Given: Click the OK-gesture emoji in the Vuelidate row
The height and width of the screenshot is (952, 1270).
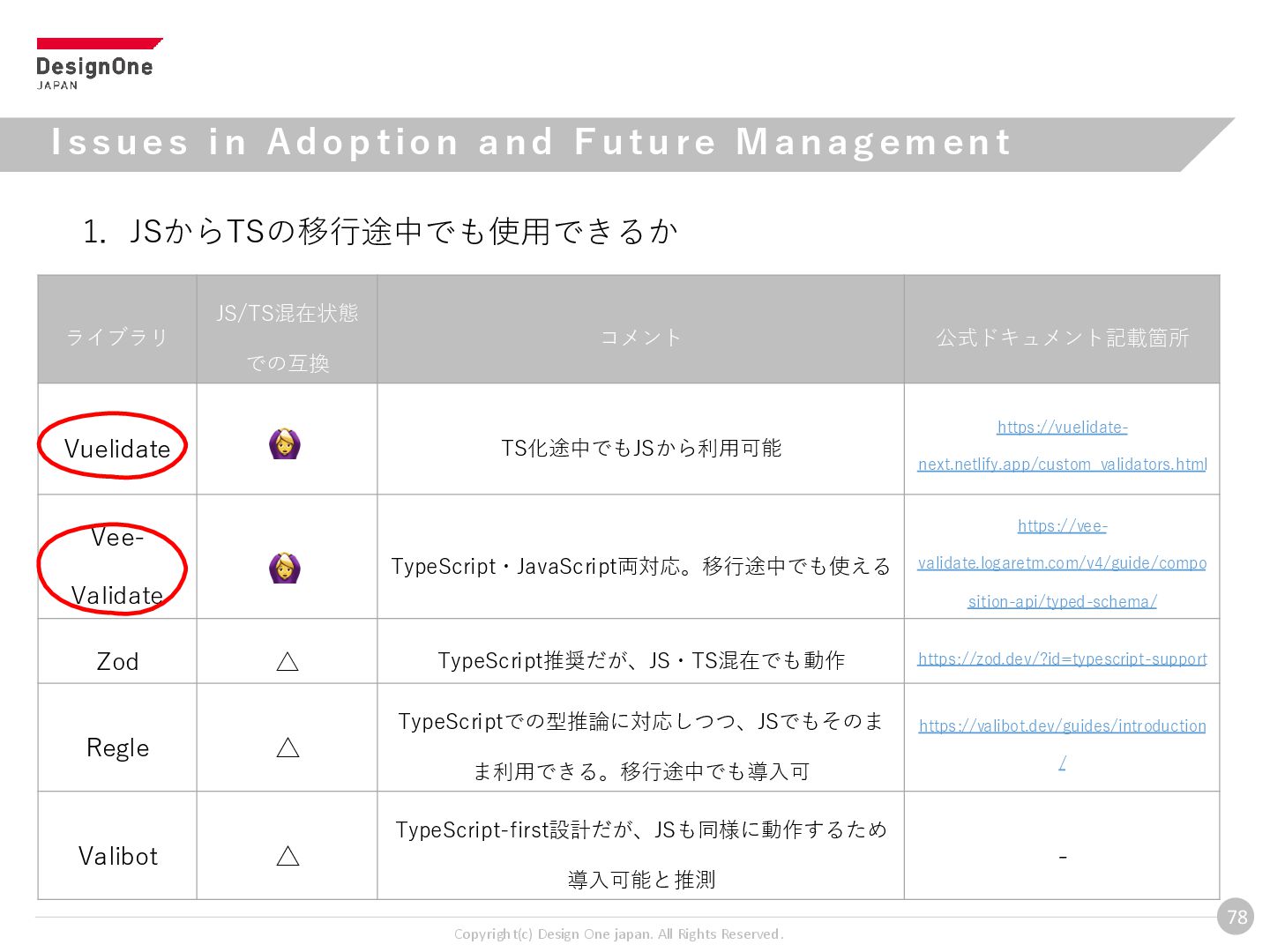Looking at the screenshot, I should point(285,444).
